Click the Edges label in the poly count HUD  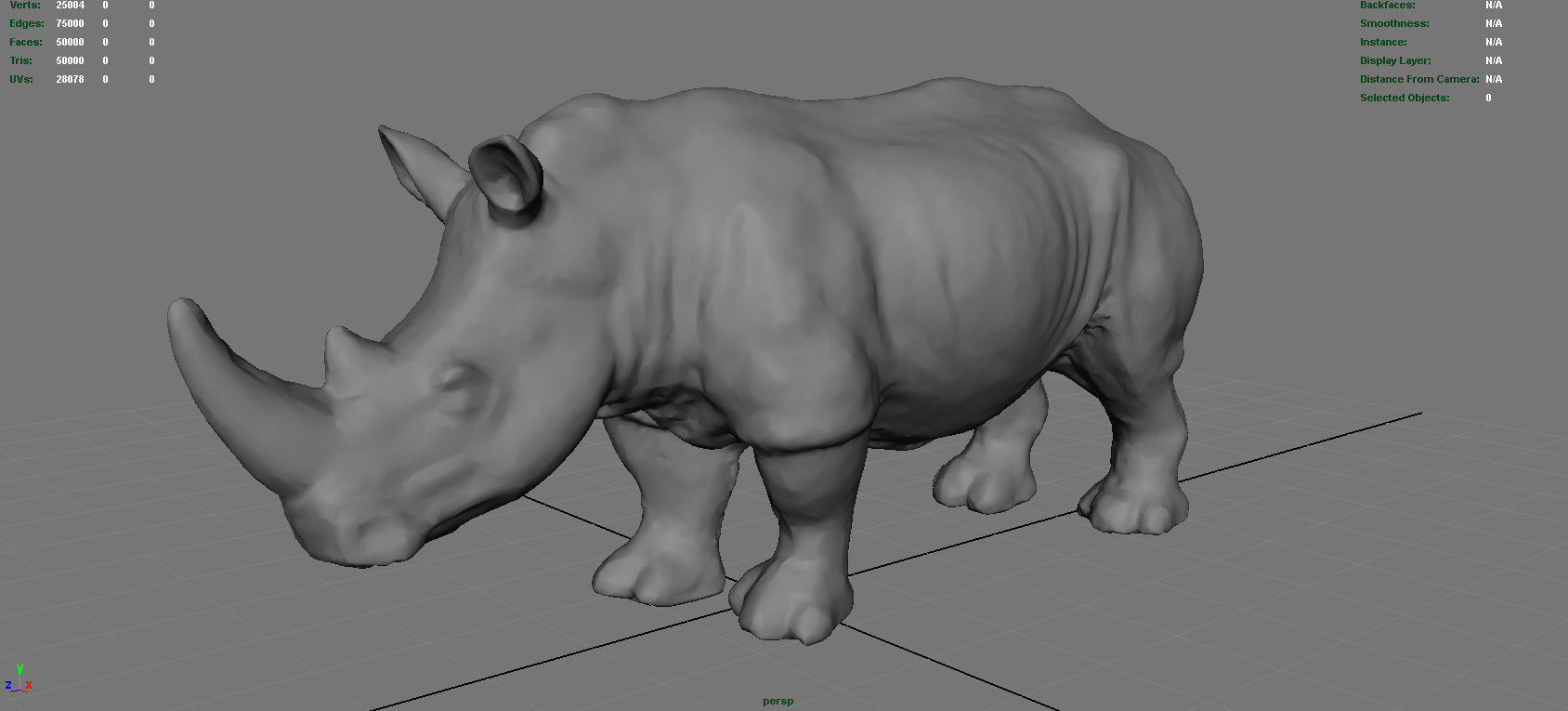27,23
